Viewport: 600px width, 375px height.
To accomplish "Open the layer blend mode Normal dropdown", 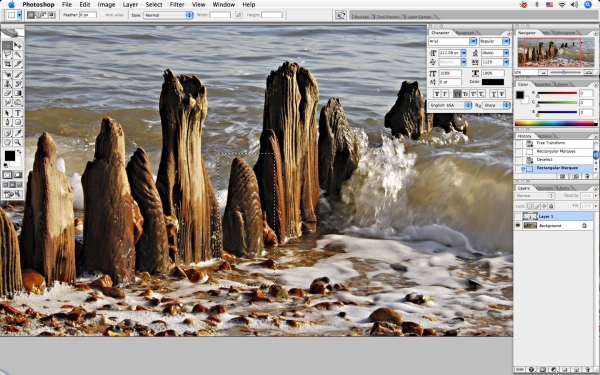I will (x=535, y=196).
